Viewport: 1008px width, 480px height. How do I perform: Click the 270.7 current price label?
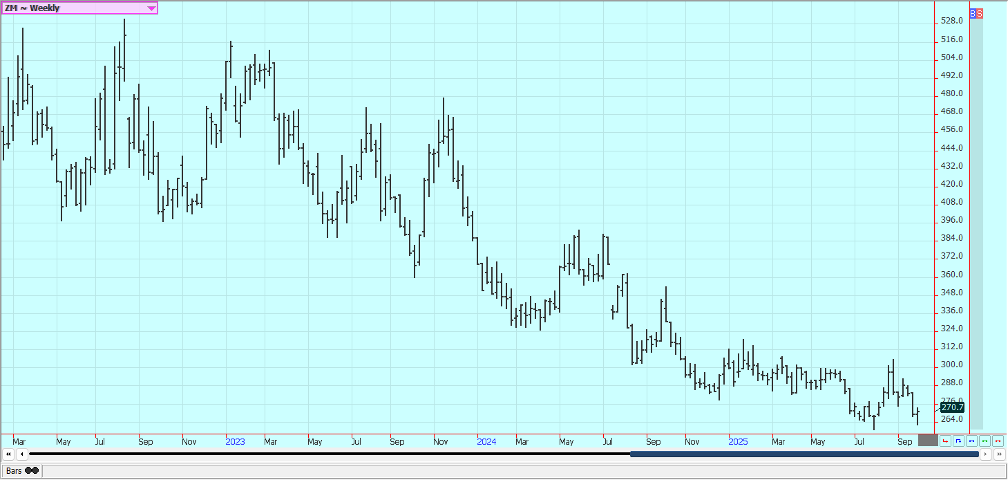952,407
